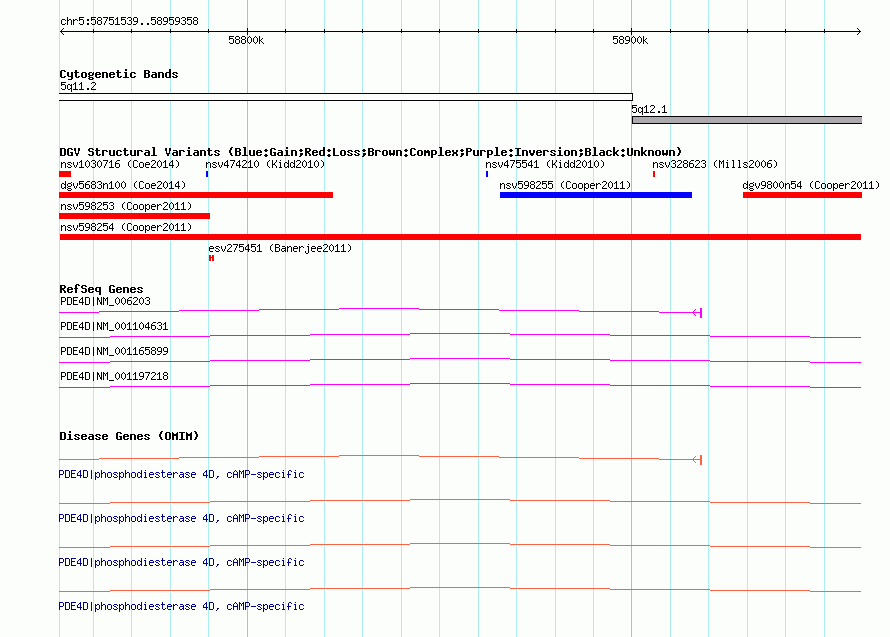Click the gray 5q12.1 band bar
This screenshot has width=890, height=637.
[747, 120]
